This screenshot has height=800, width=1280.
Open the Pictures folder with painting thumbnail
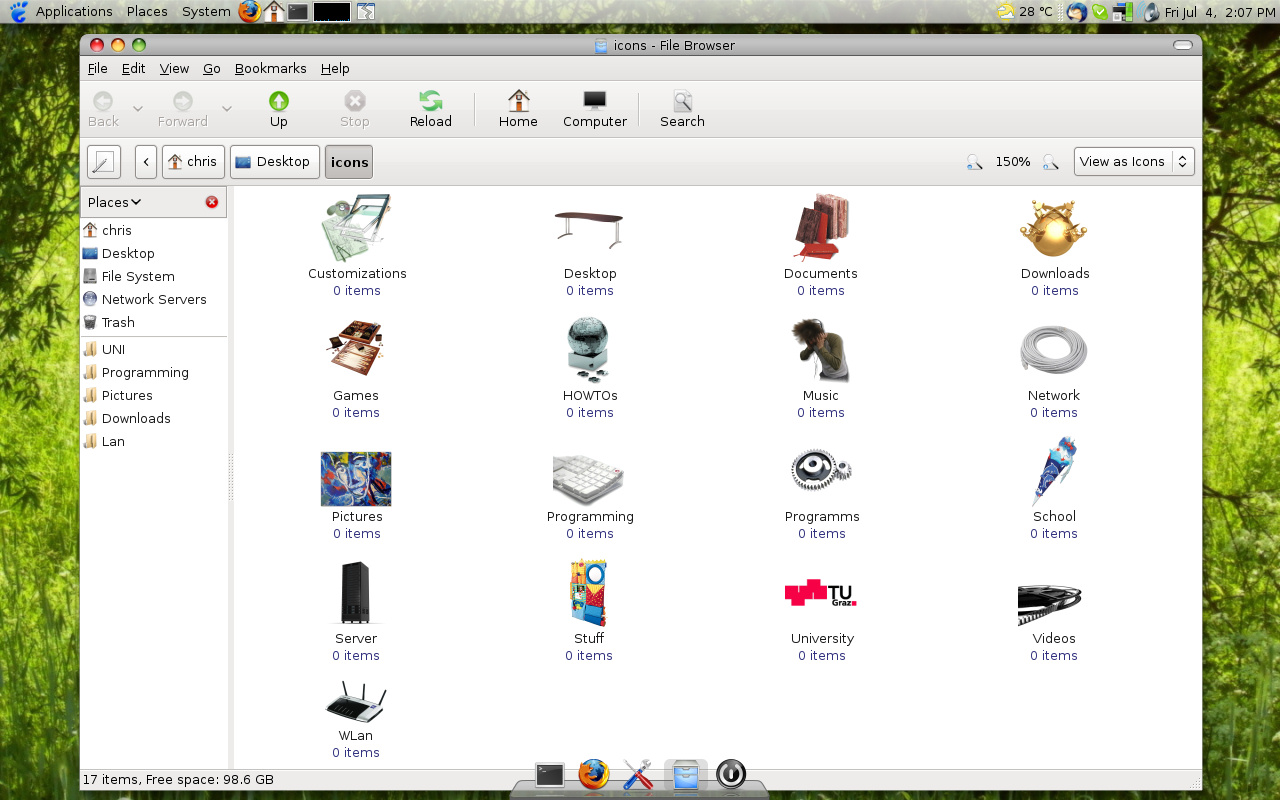click(x=356, y=478)
